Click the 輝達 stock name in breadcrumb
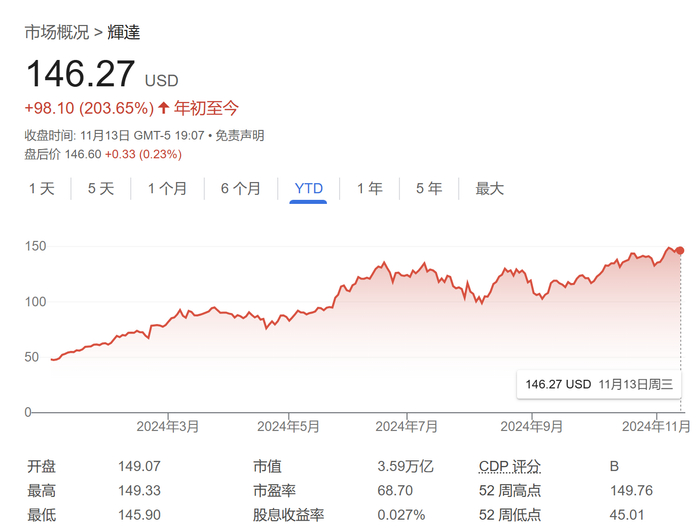 [x=124, y=33]
